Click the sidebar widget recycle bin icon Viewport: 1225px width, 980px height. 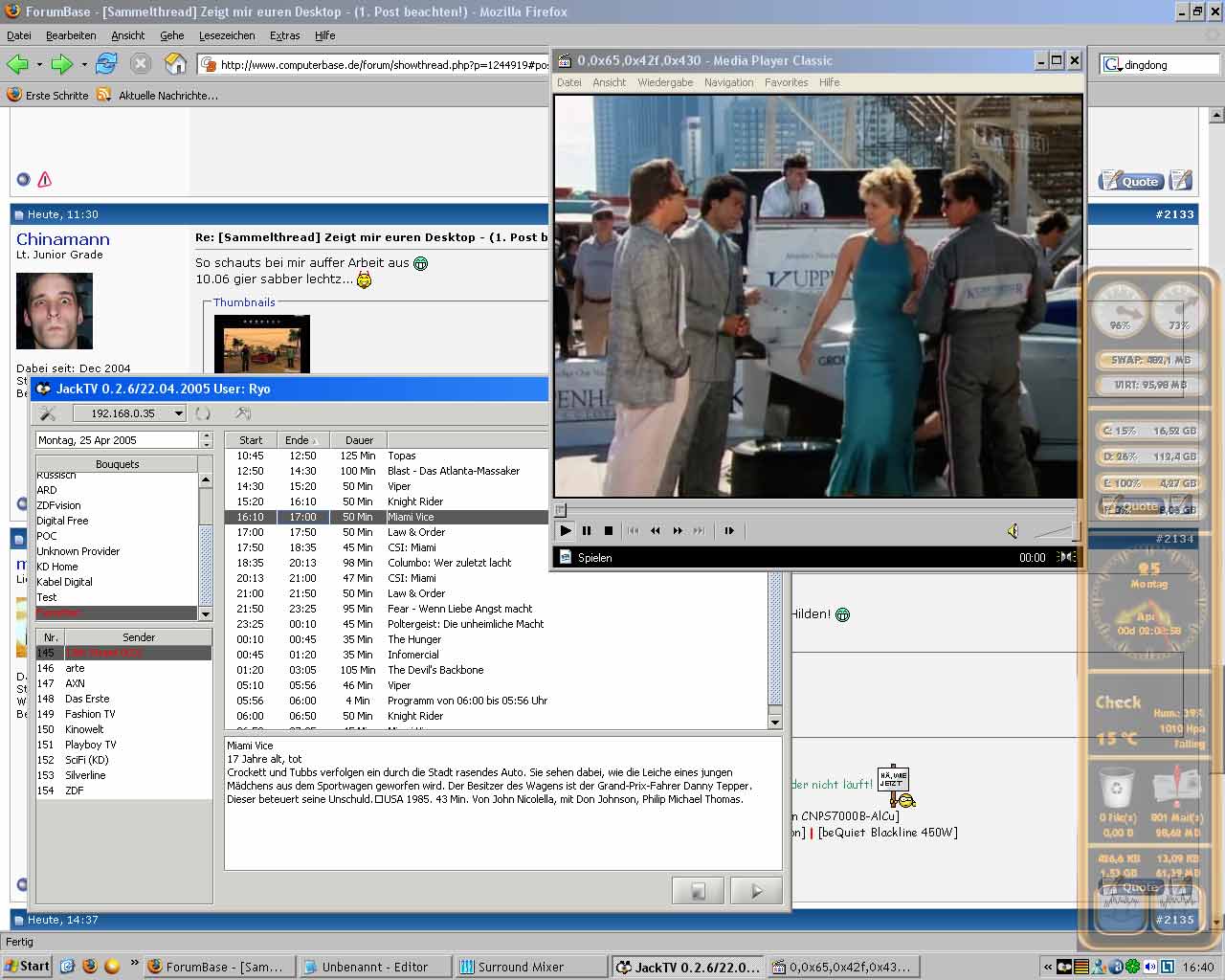(x=1117, y=788)
